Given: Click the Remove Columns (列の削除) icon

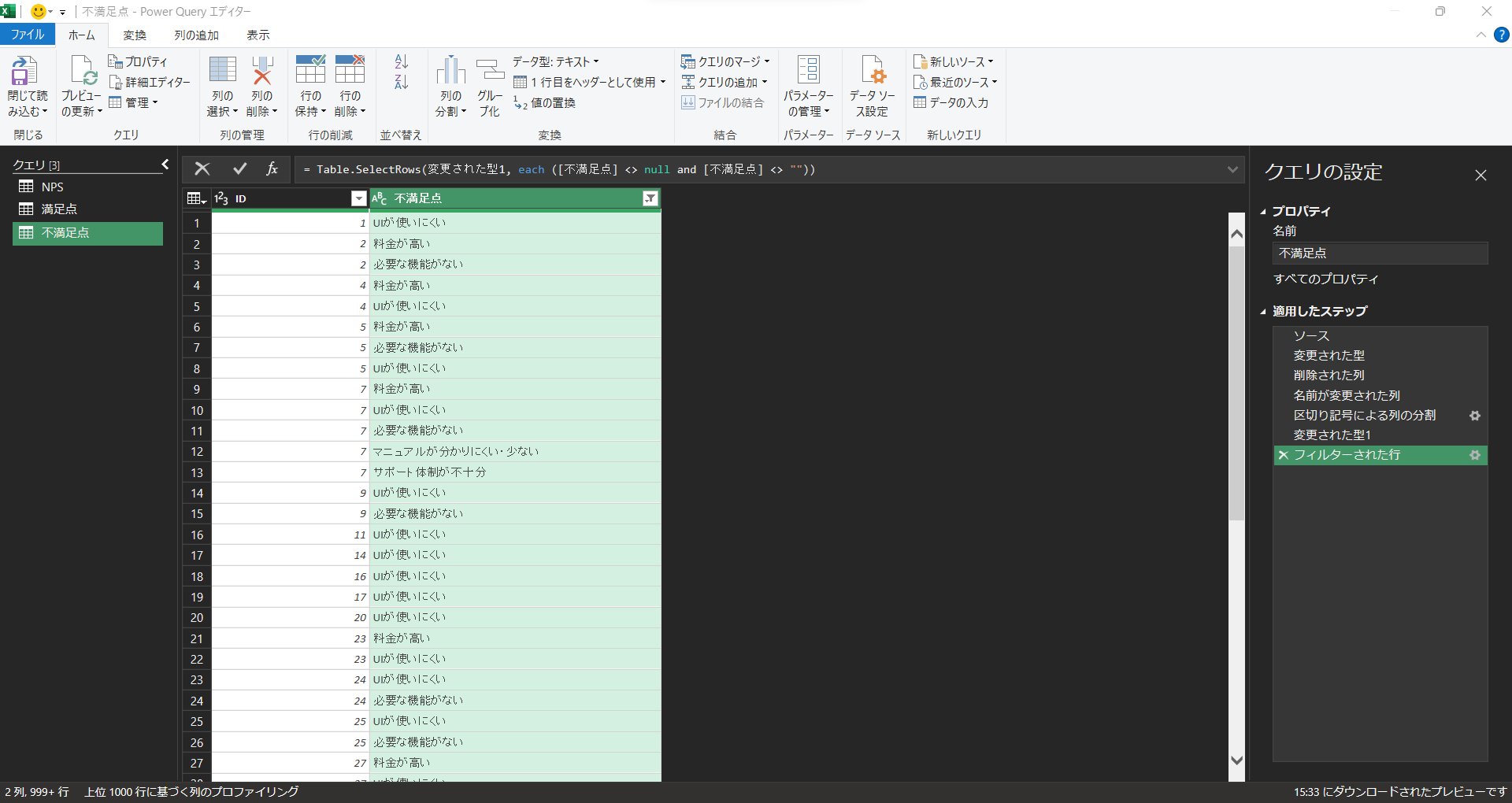Looking at the screenshot, I should pyautogui.click(x=261, y=69).
